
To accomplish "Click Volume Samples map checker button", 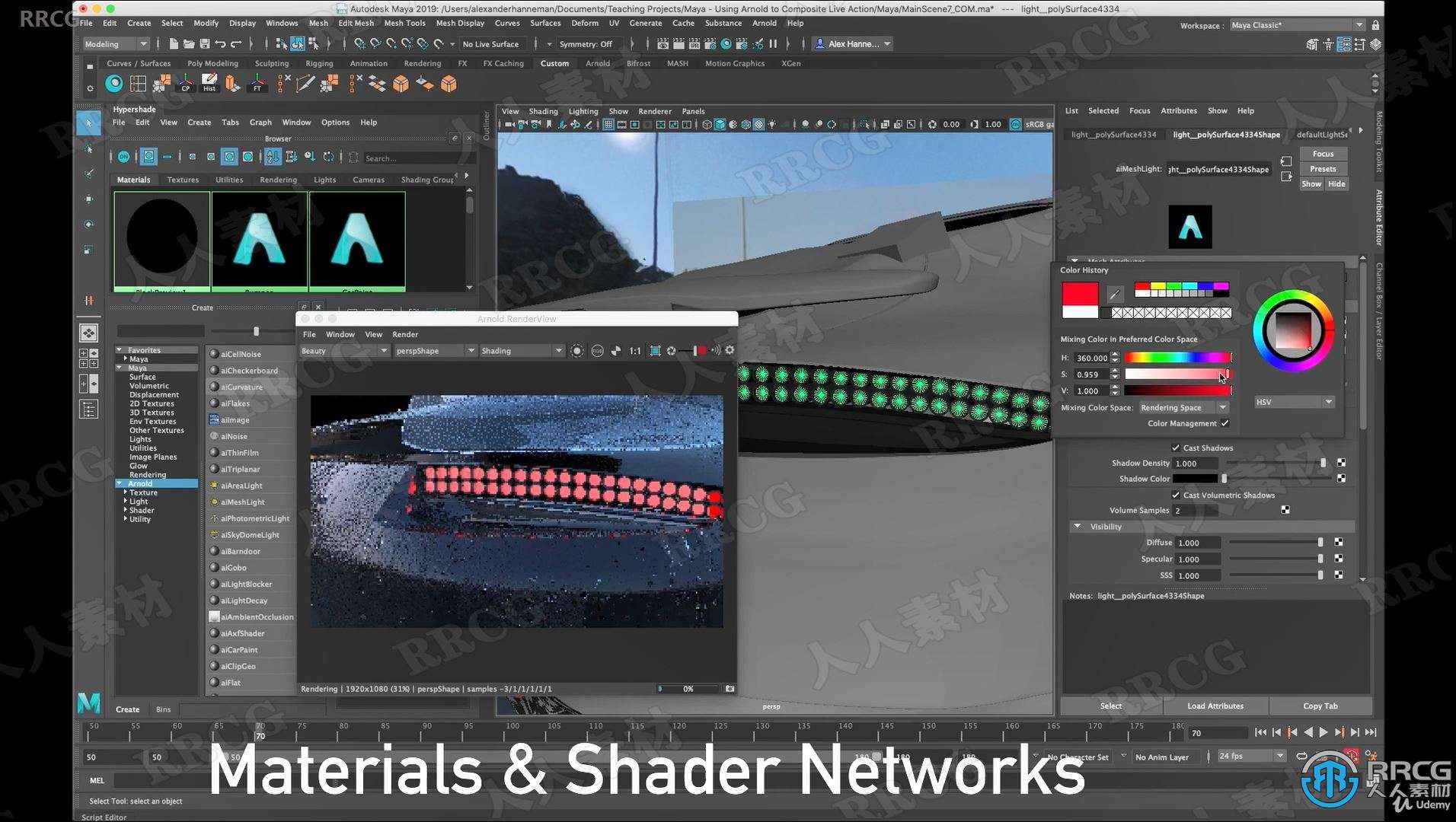I will pos(1285,510).
